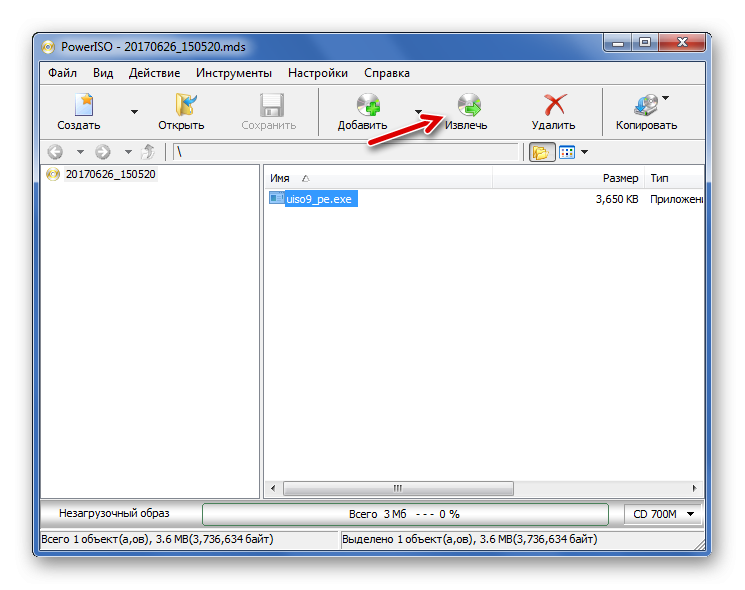Open dropdown arrow next to Создать
Screen dimensions: 745x590
134,112
